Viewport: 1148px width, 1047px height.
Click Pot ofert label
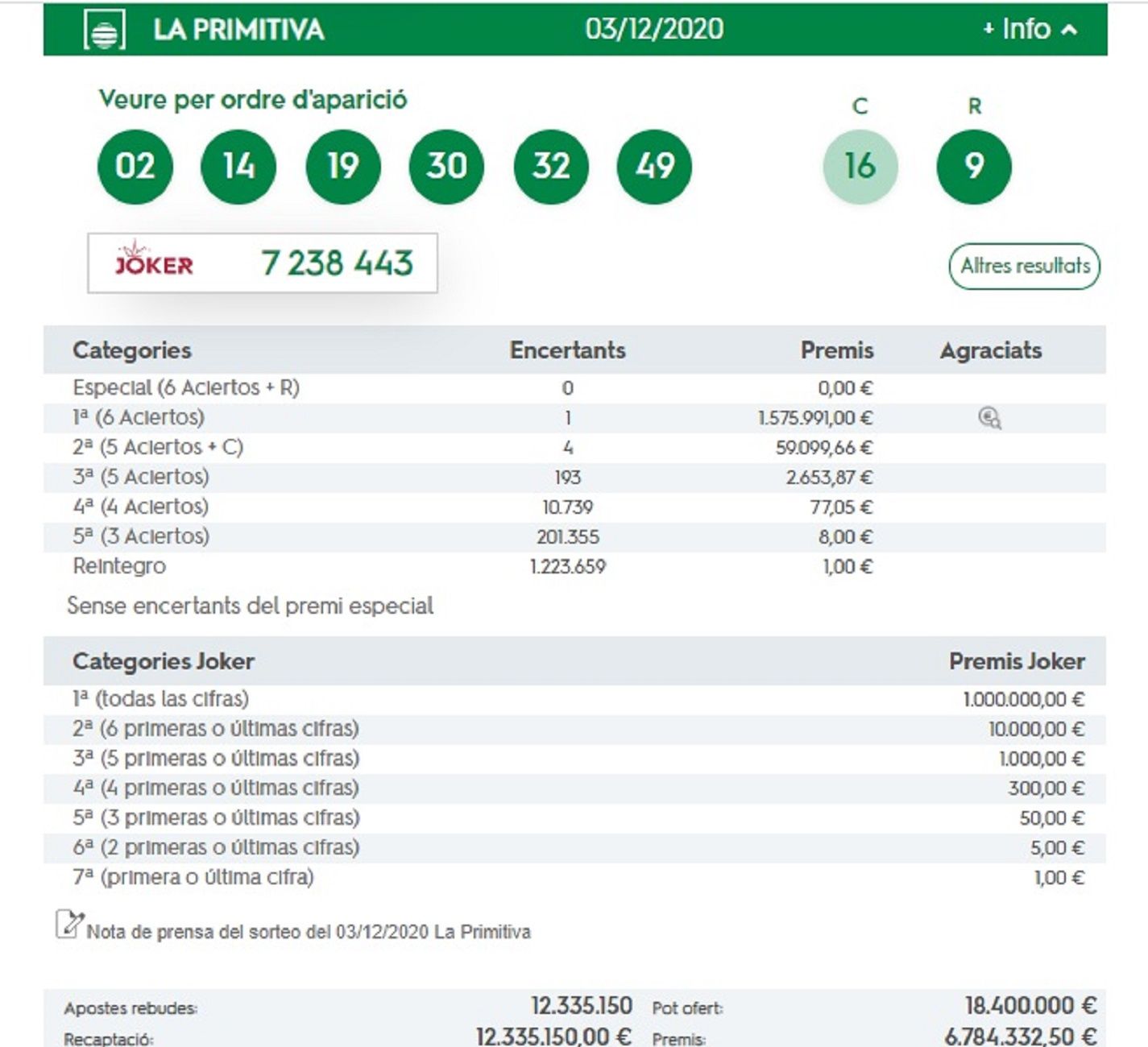click(x=687, y=1008)
